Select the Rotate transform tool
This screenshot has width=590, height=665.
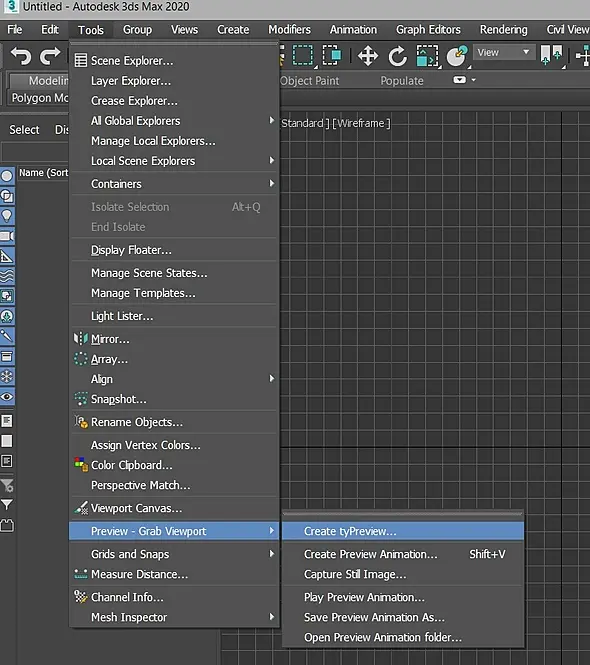point(397,56)
